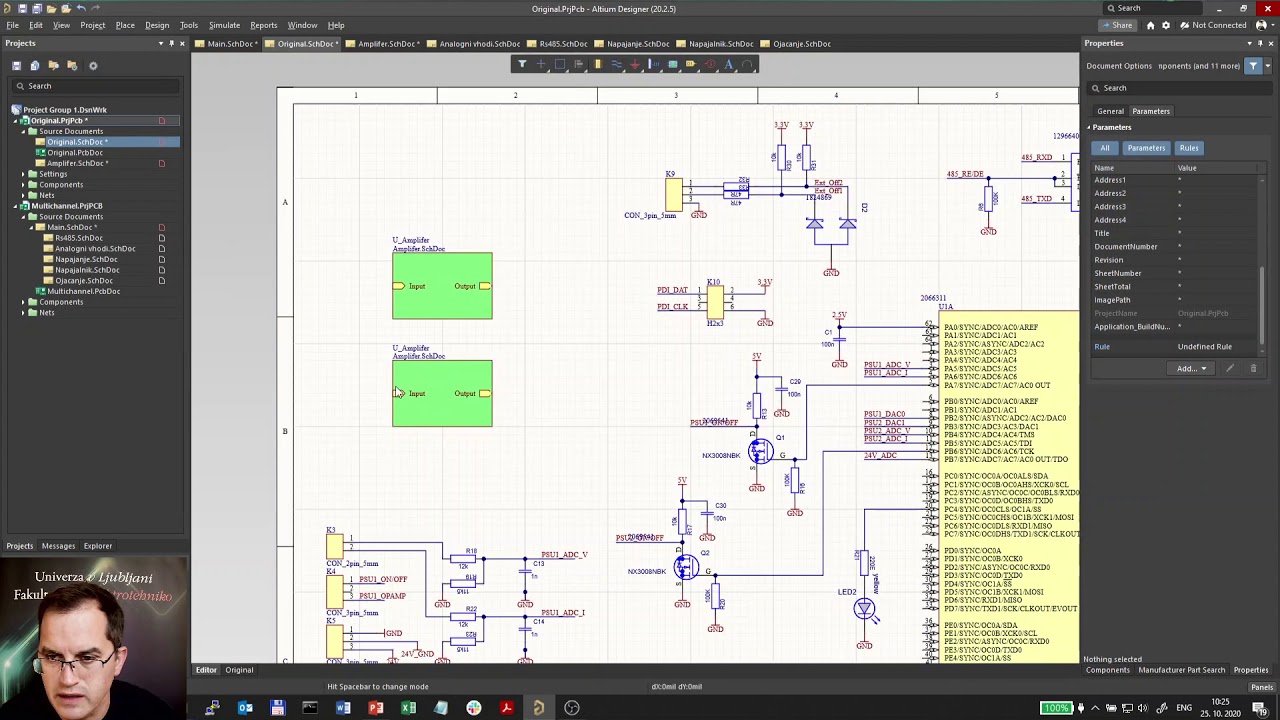Open the File menu

12,25
